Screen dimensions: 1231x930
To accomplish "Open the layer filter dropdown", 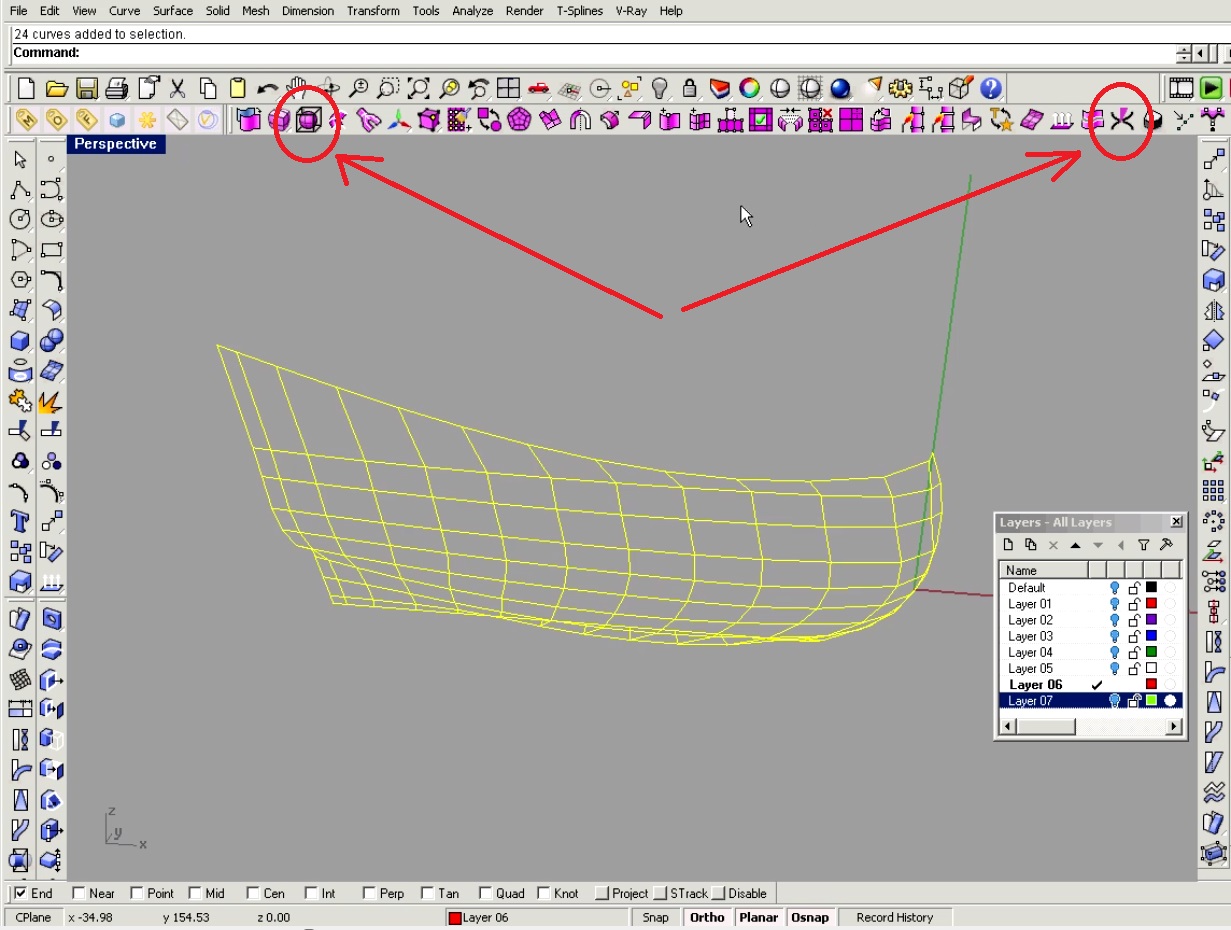I will coord(1144,545).
